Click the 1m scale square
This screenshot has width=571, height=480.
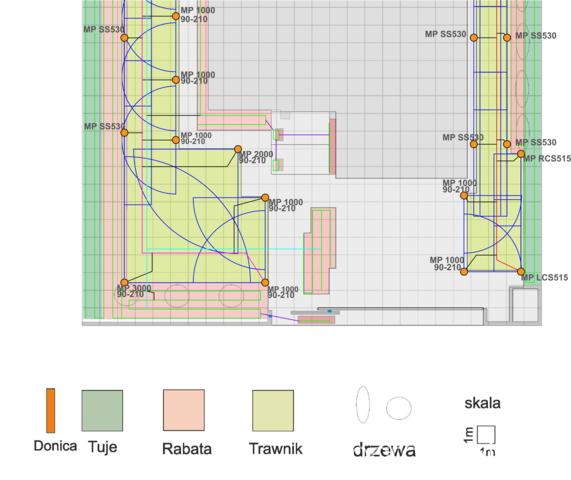486,434
